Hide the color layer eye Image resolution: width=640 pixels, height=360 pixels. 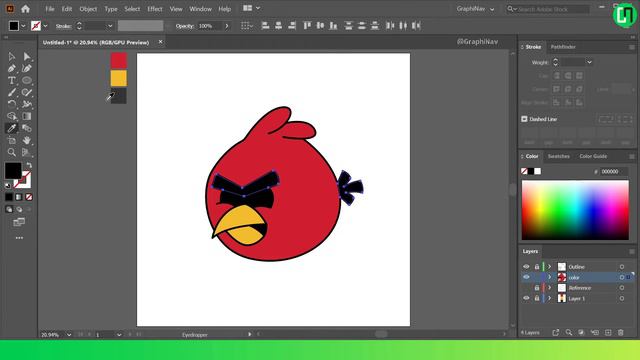(526, 277)
